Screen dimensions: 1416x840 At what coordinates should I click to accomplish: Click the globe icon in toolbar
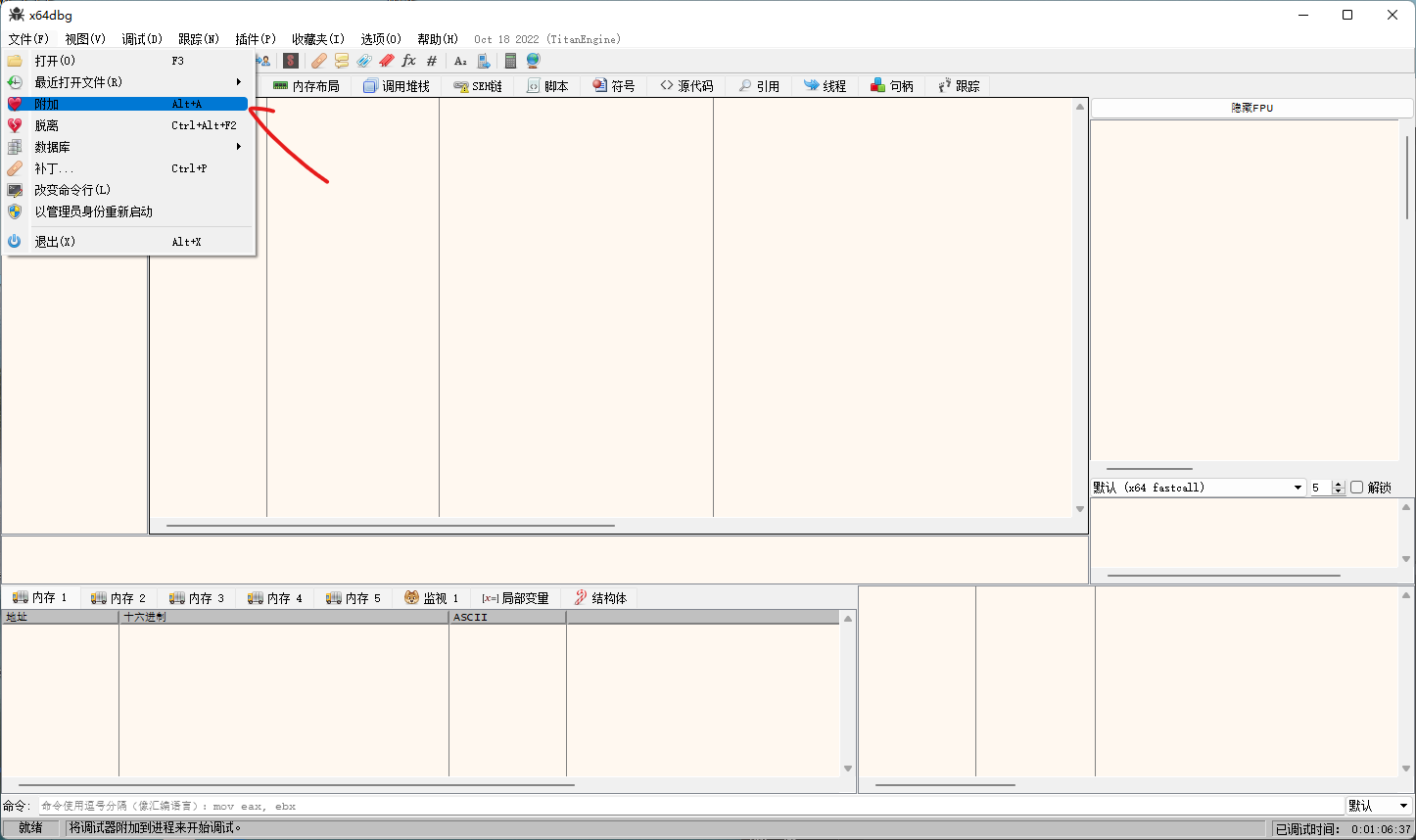click(534, 61)
